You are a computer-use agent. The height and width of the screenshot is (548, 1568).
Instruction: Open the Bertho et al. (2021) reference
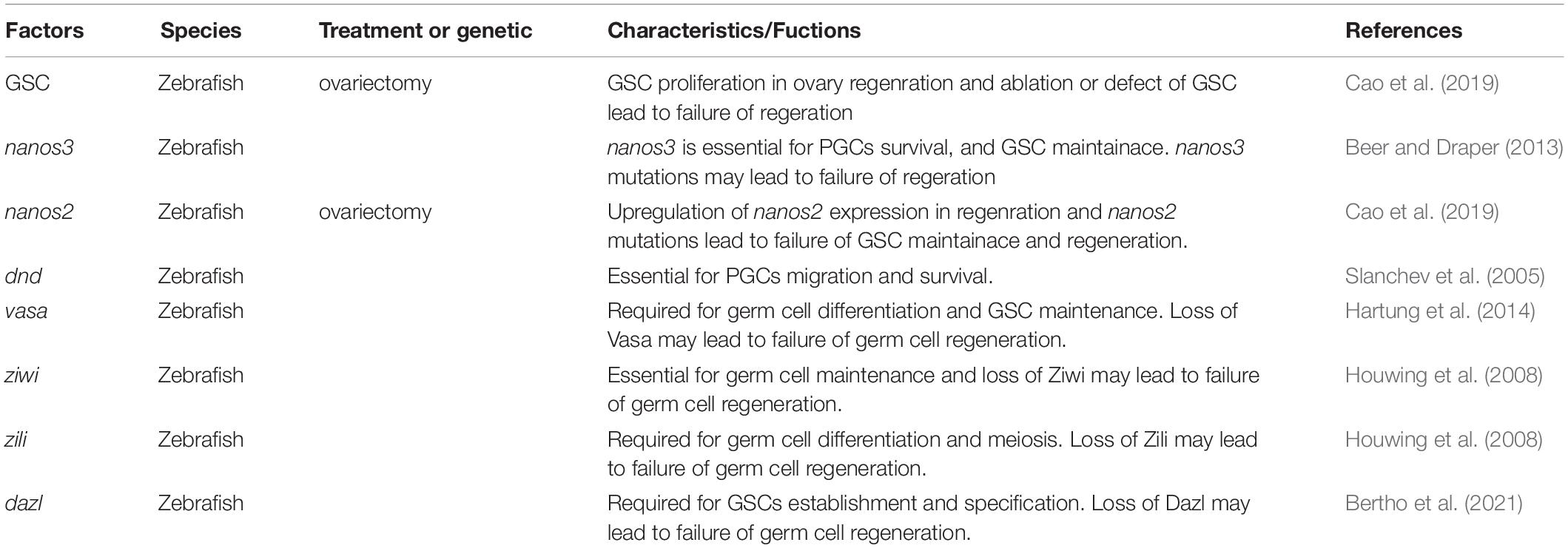1433,503
